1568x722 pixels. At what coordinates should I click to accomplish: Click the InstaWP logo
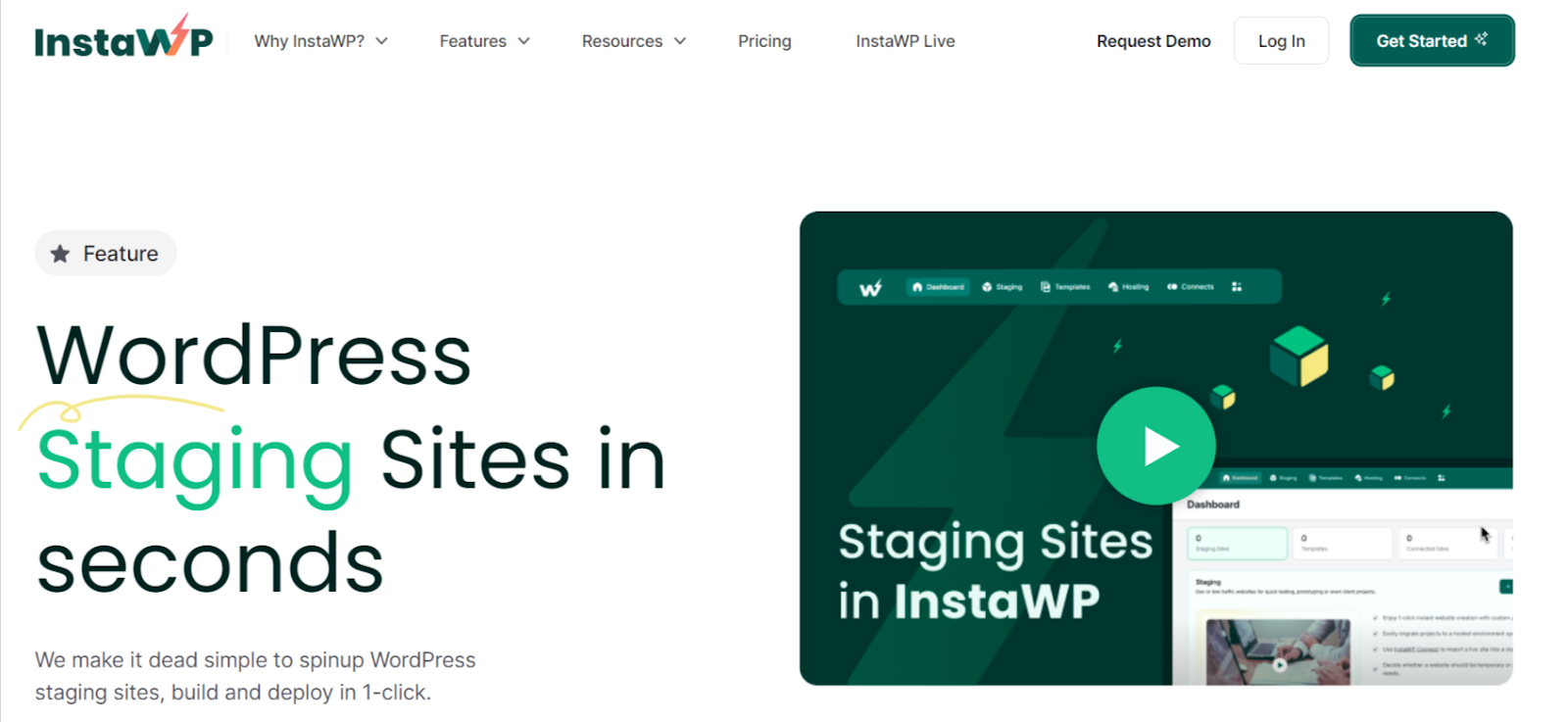123,37
